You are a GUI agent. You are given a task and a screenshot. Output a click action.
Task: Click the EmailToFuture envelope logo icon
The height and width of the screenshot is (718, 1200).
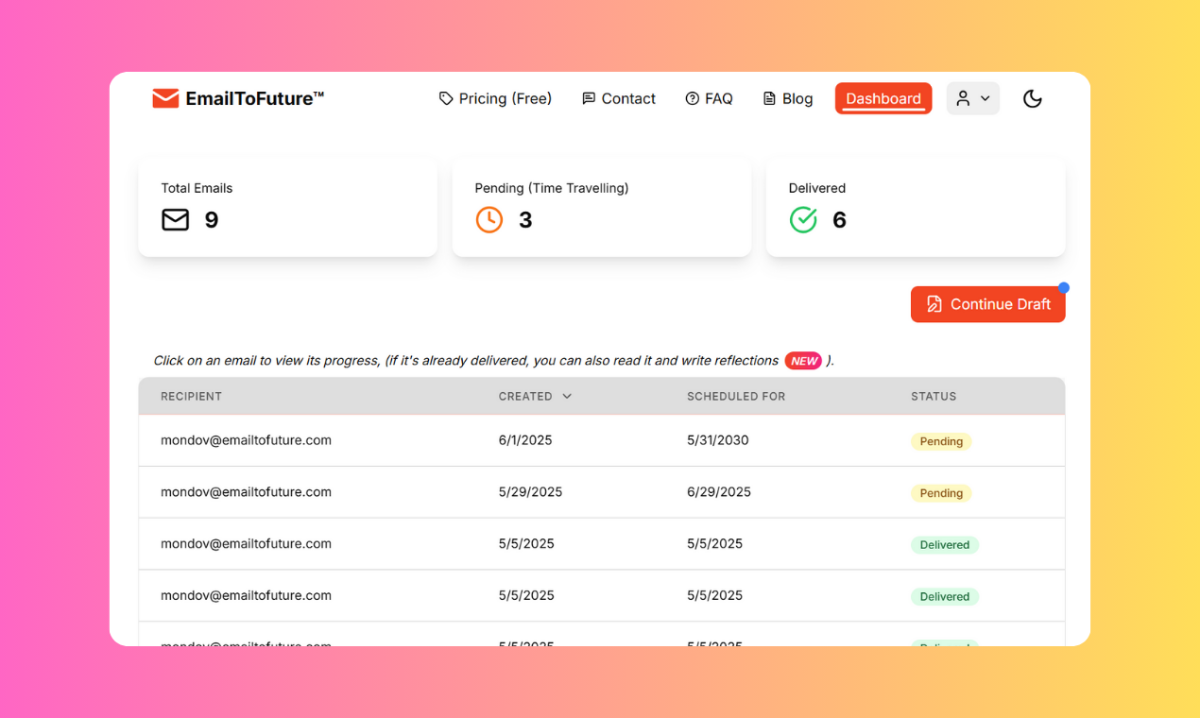(165, 98)
